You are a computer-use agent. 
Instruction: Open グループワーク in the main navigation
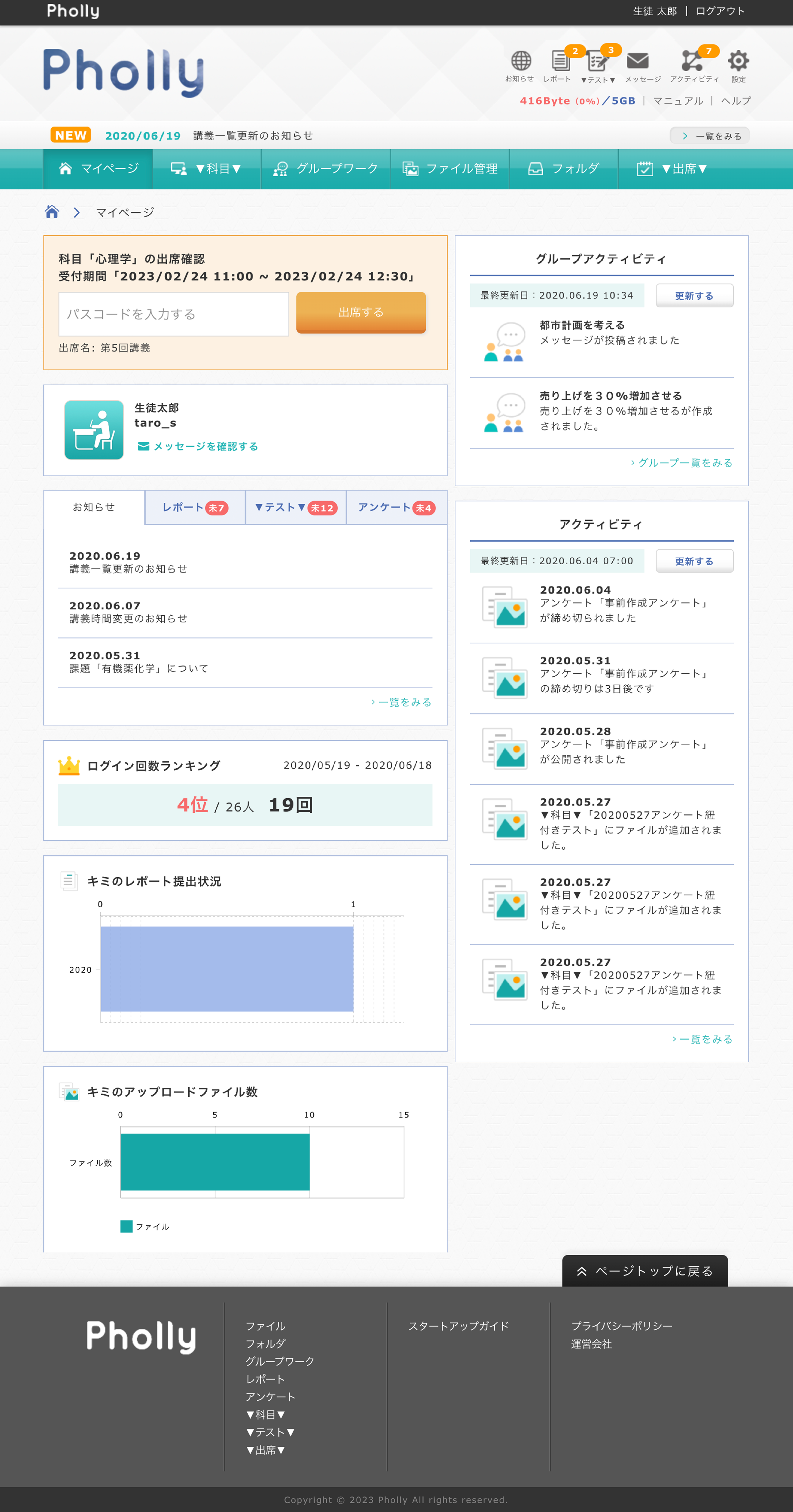tap(325, 169)
